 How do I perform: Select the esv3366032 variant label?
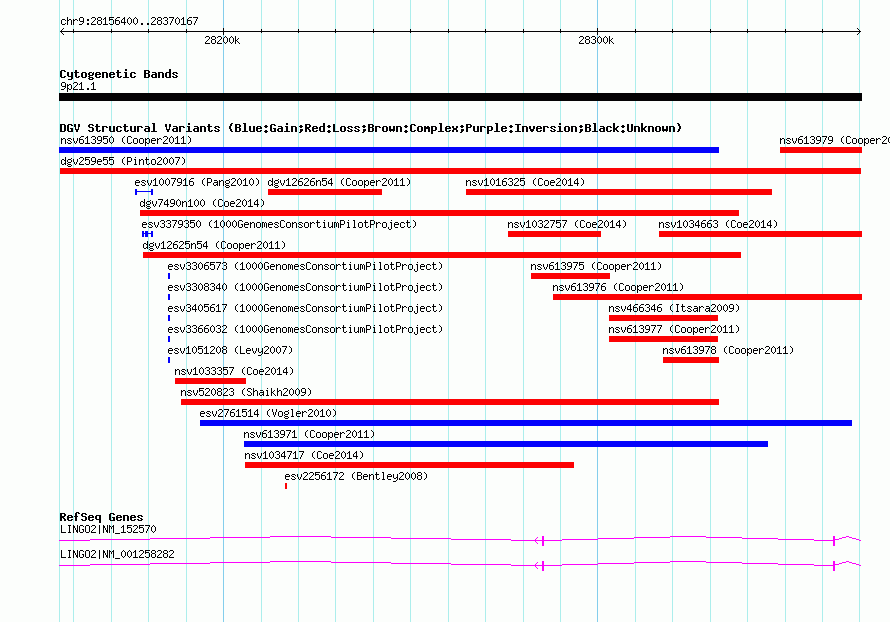pyautogui.click(x=305, y=329)
